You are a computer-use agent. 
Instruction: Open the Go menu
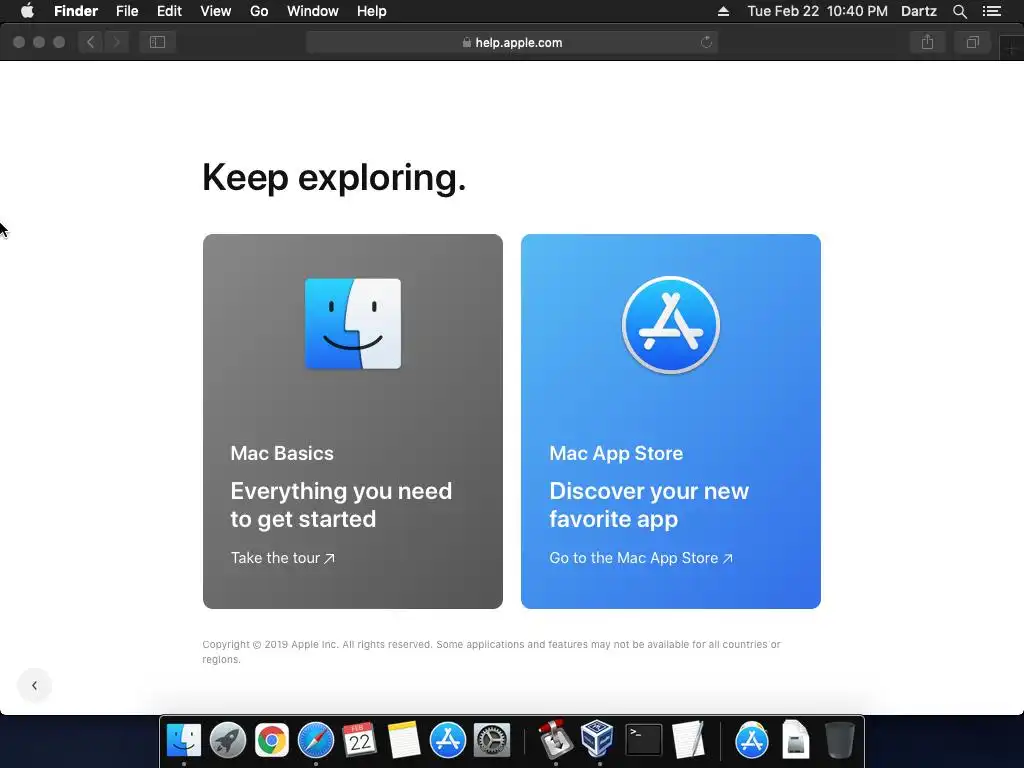pyautogui.click(x=259, y=11)
